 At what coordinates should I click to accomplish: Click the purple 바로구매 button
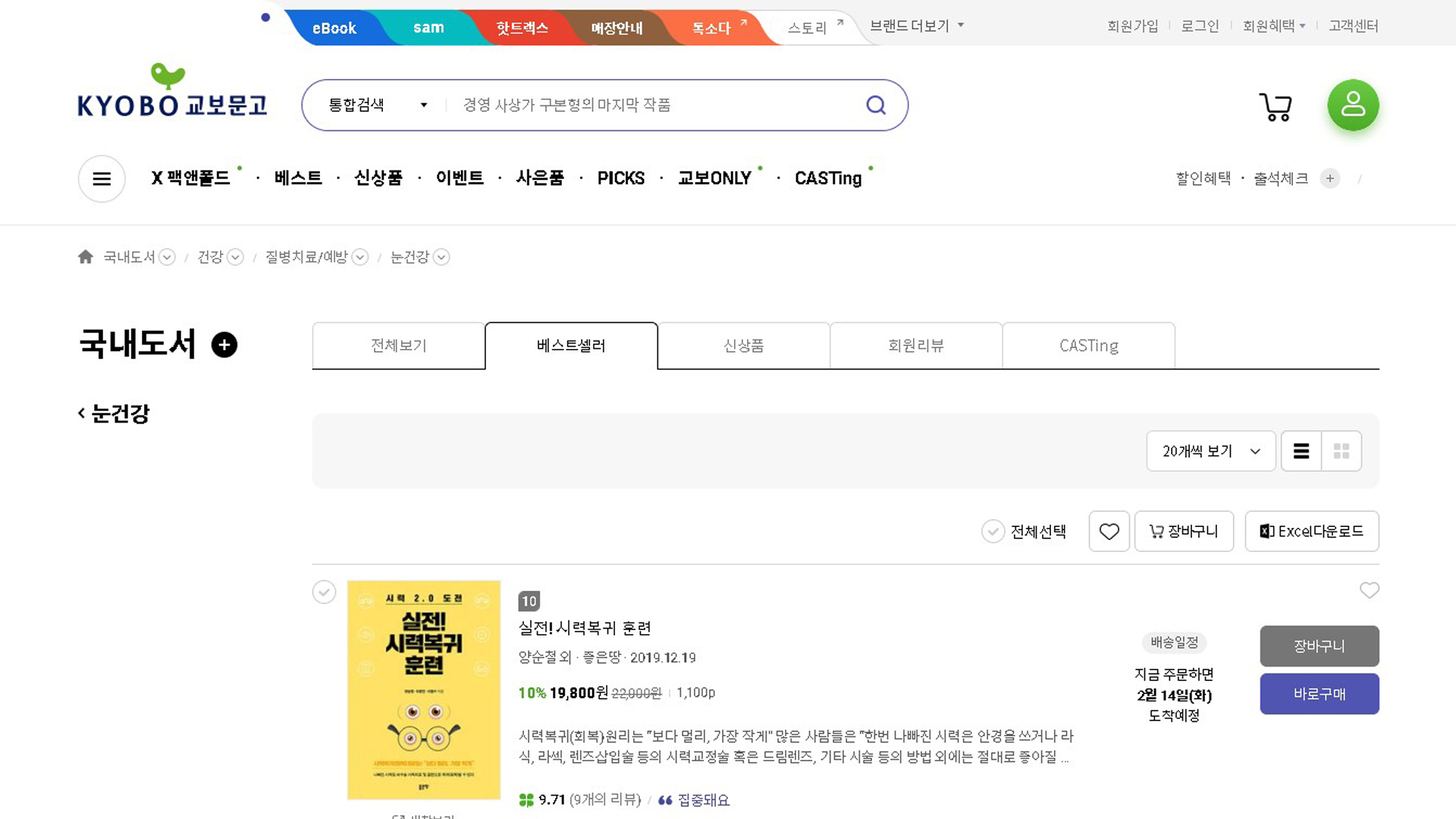pos(1319,694)
